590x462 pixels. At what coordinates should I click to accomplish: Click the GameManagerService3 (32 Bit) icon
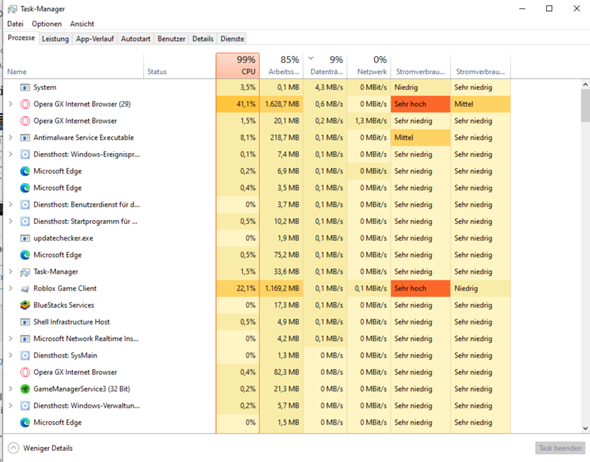[25, 389]
